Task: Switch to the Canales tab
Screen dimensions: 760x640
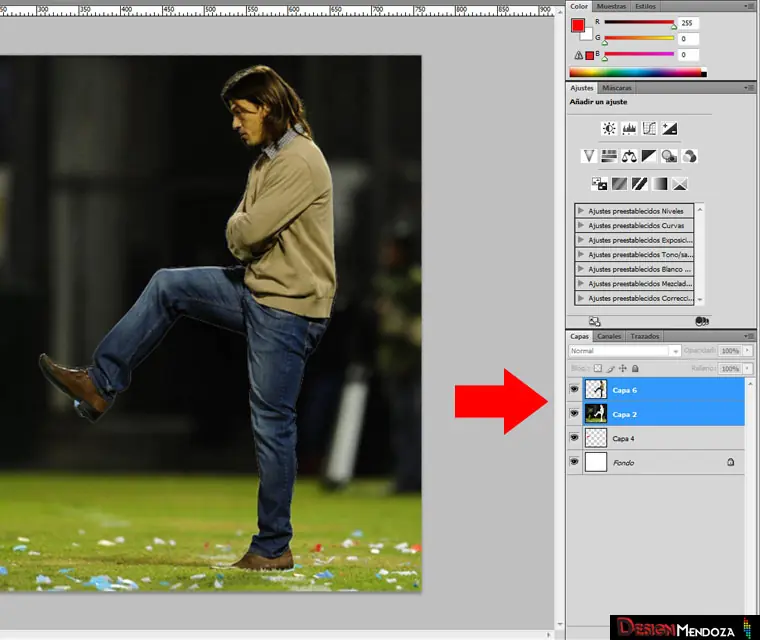Action: pyautogui.click(x=609, y=336)
